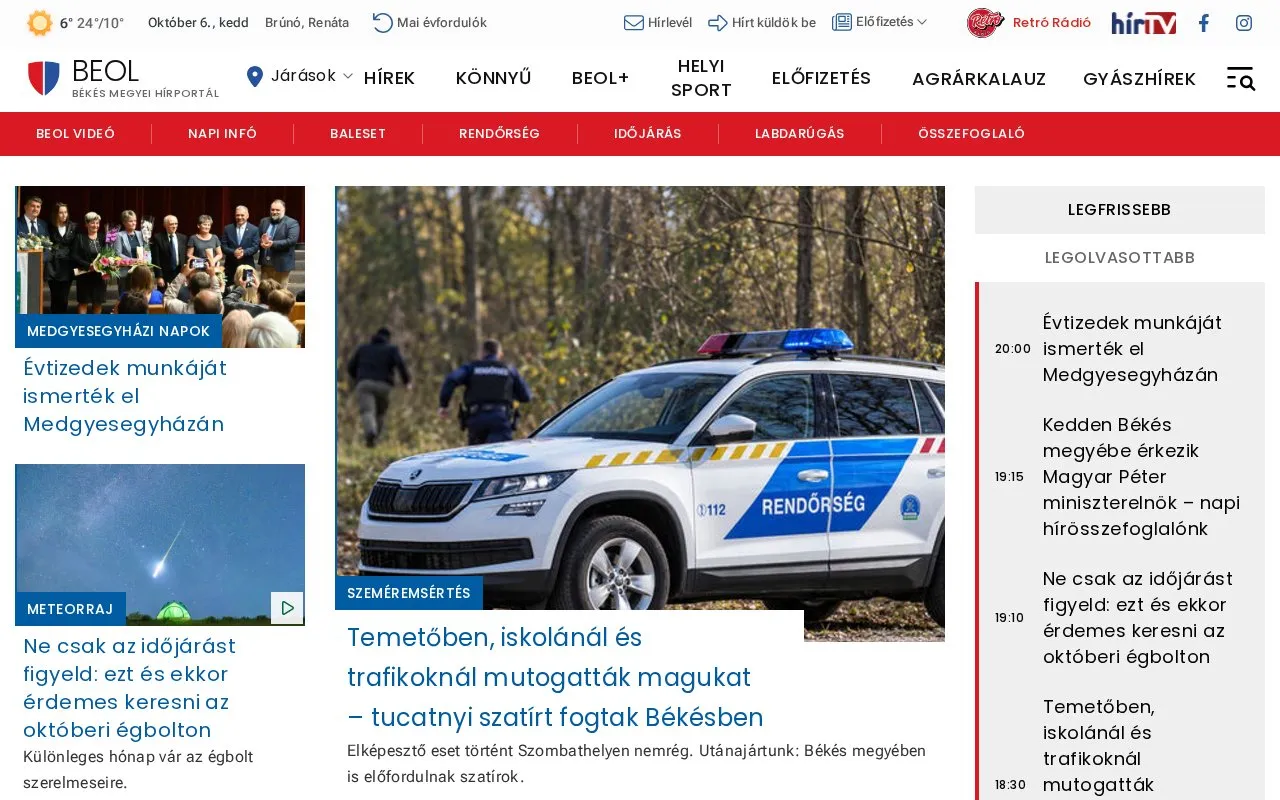Click the BEOL shield logo

coord(43,78)
